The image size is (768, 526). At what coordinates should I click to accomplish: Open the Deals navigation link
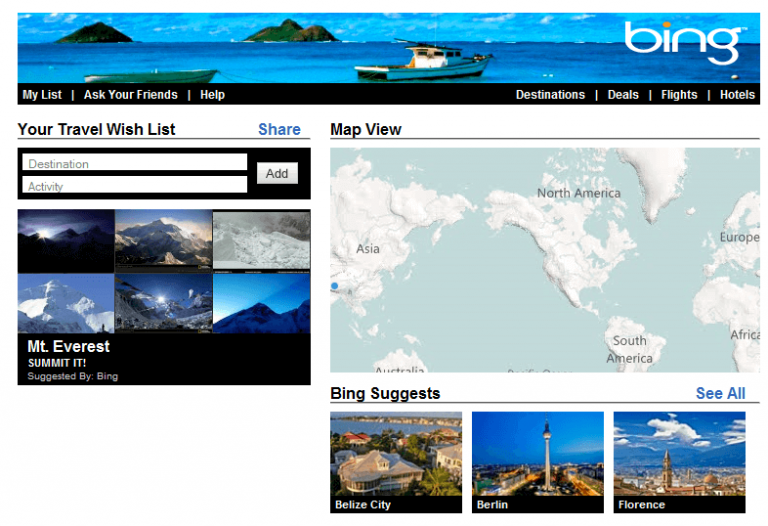(x=623, y=95)
